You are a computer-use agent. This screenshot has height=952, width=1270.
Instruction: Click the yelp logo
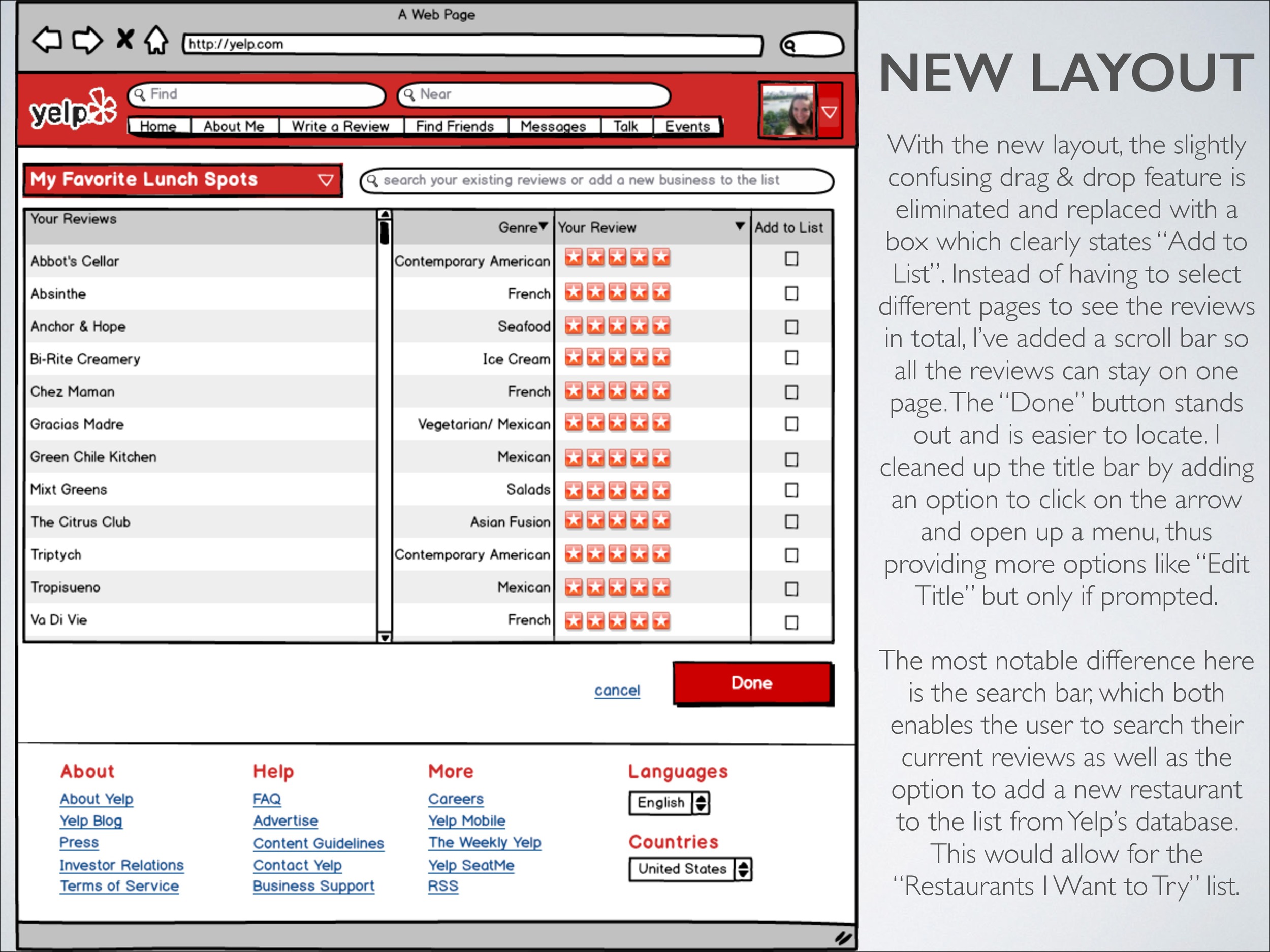click(x=73, y=109)
